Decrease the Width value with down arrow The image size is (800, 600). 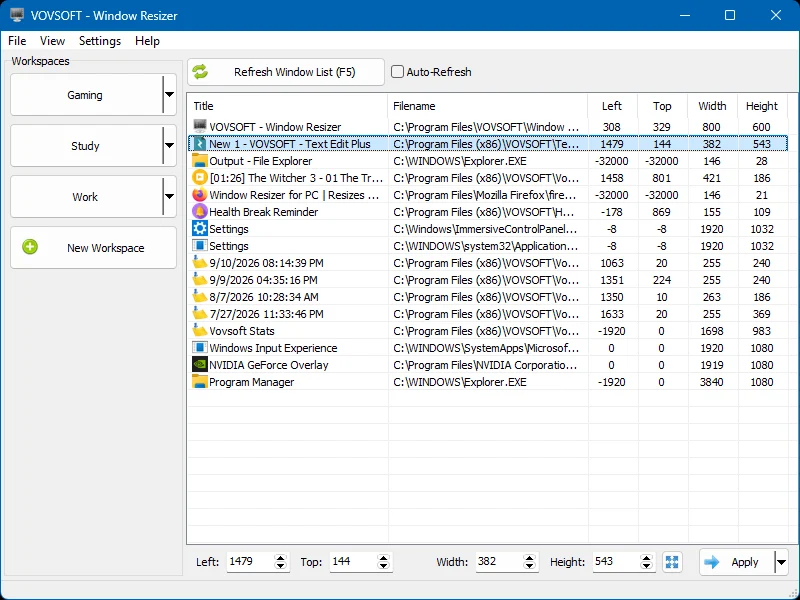[x=530, y=566]
